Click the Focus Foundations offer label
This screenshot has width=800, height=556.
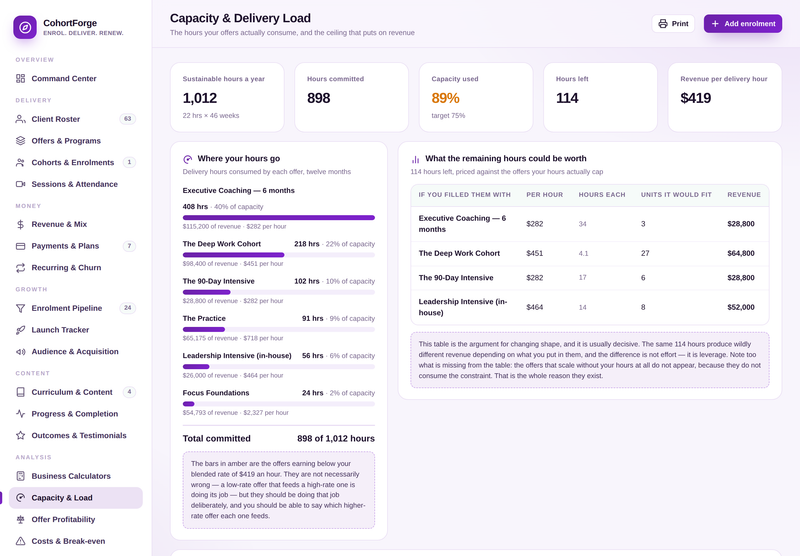point(216,393)
